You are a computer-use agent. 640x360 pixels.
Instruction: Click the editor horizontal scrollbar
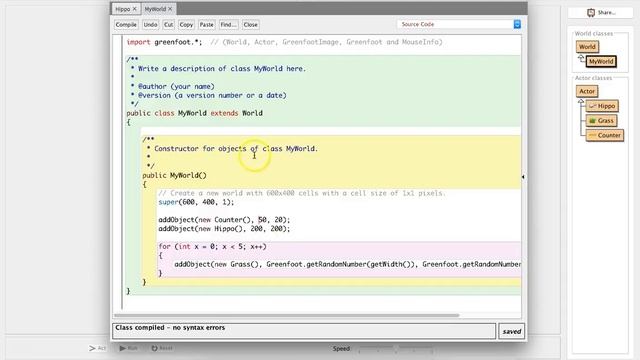tap(287, 315)
